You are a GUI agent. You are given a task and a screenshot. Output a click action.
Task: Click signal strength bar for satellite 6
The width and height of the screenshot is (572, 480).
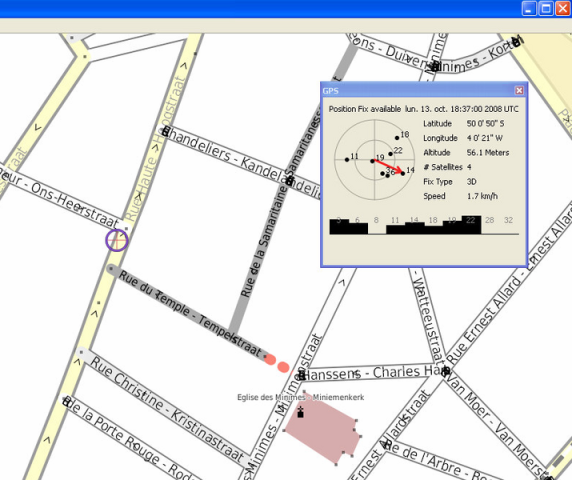click(x=358, y=228)
